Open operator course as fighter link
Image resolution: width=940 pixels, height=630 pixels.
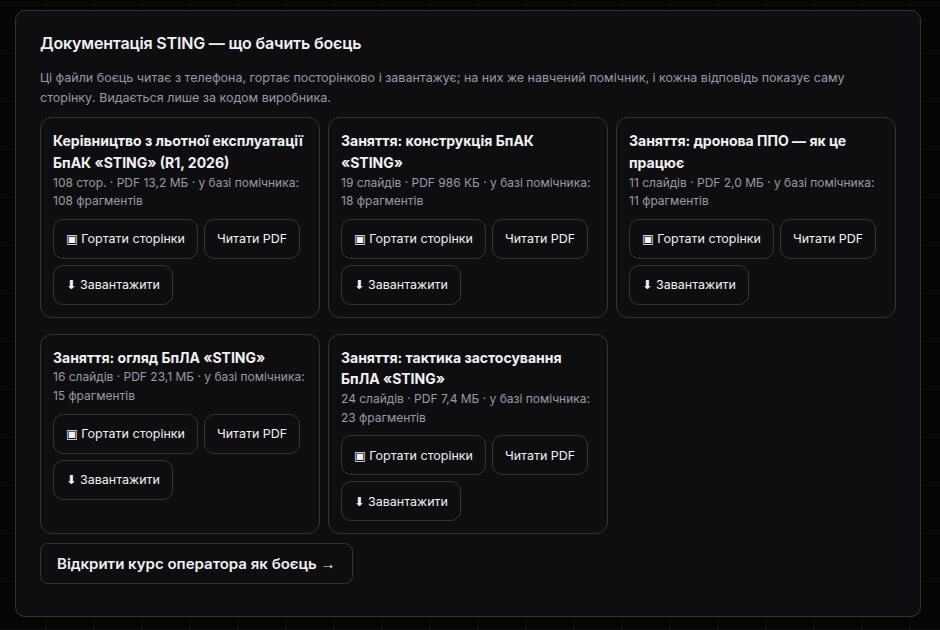(x=196, y=564)
